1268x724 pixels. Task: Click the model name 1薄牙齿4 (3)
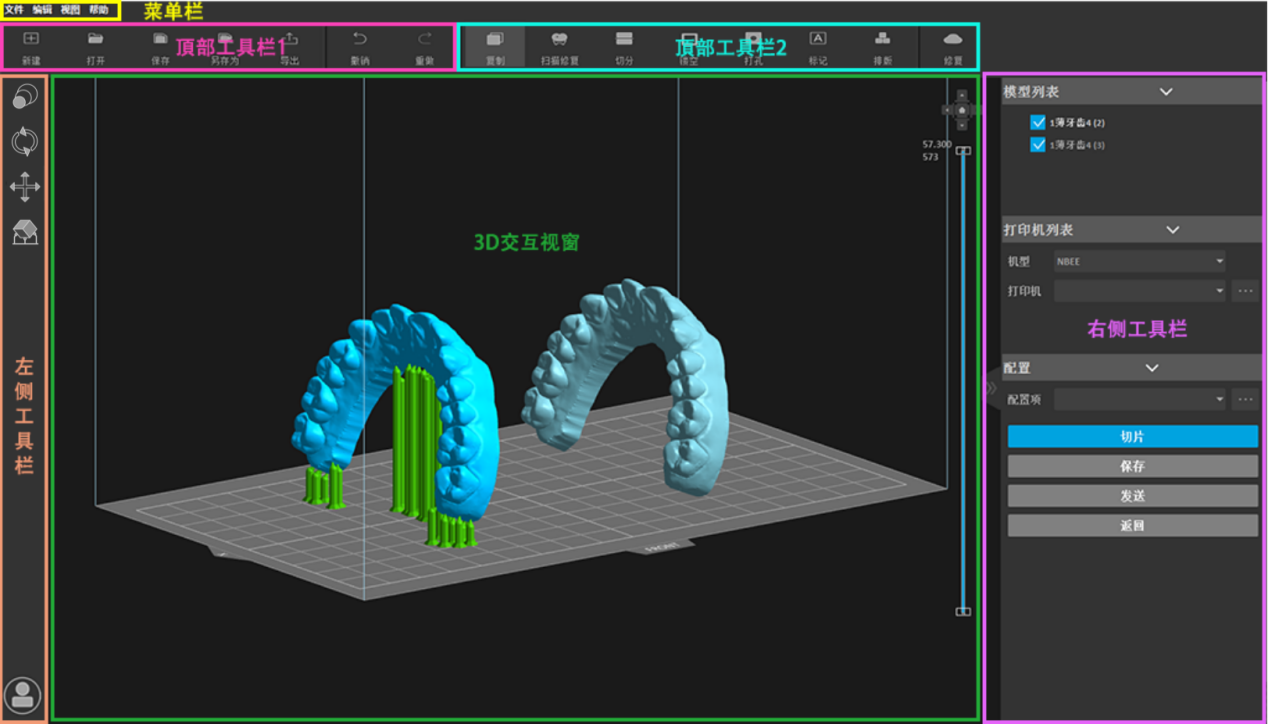click(1077, 146)
